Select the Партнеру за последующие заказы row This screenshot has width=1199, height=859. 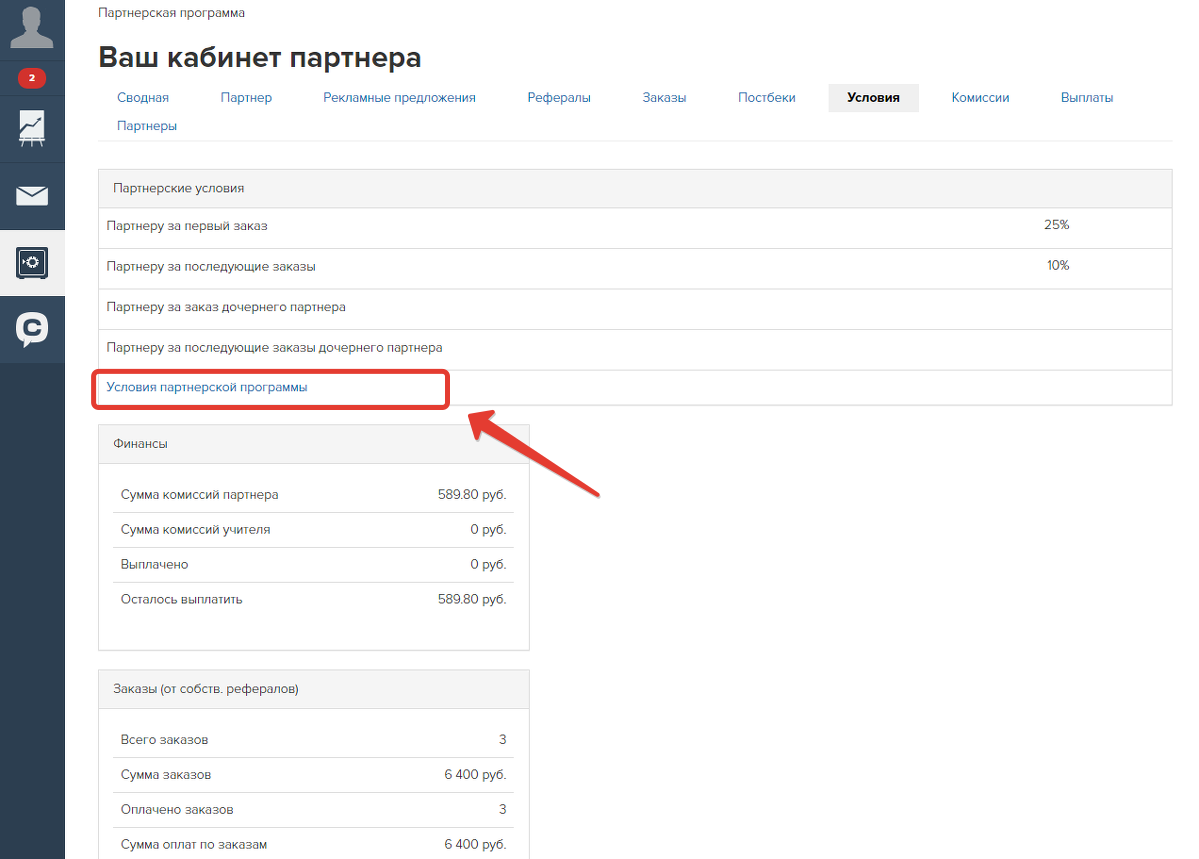[635, 268]
